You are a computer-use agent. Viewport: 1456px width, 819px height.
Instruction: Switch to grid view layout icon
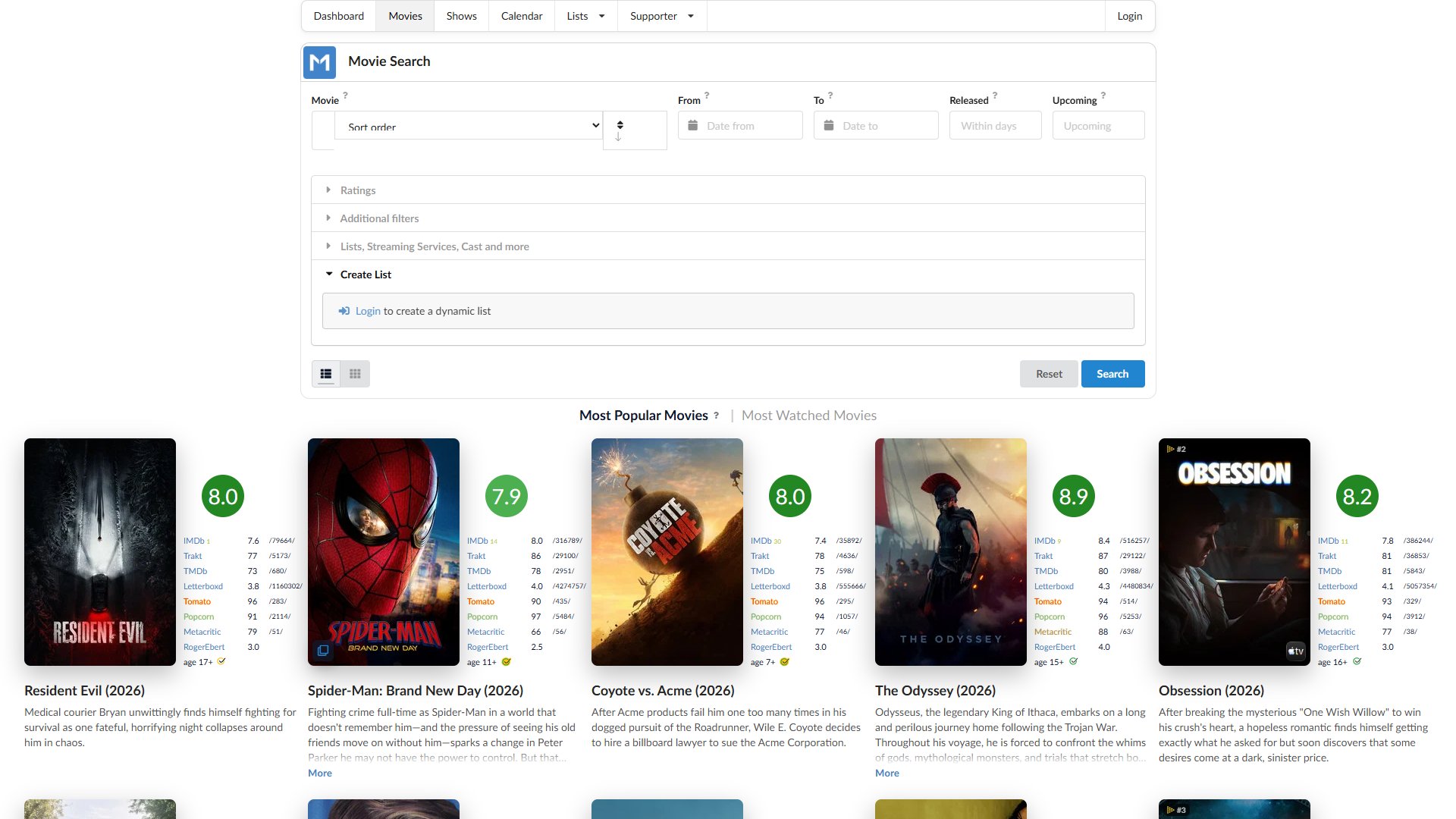pyautogui.click(x=355, y=374)
